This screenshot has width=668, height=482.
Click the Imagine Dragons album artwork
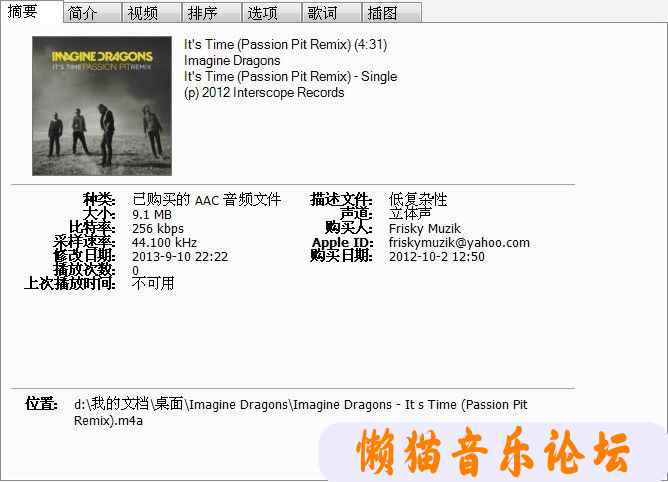coord(102,106)
